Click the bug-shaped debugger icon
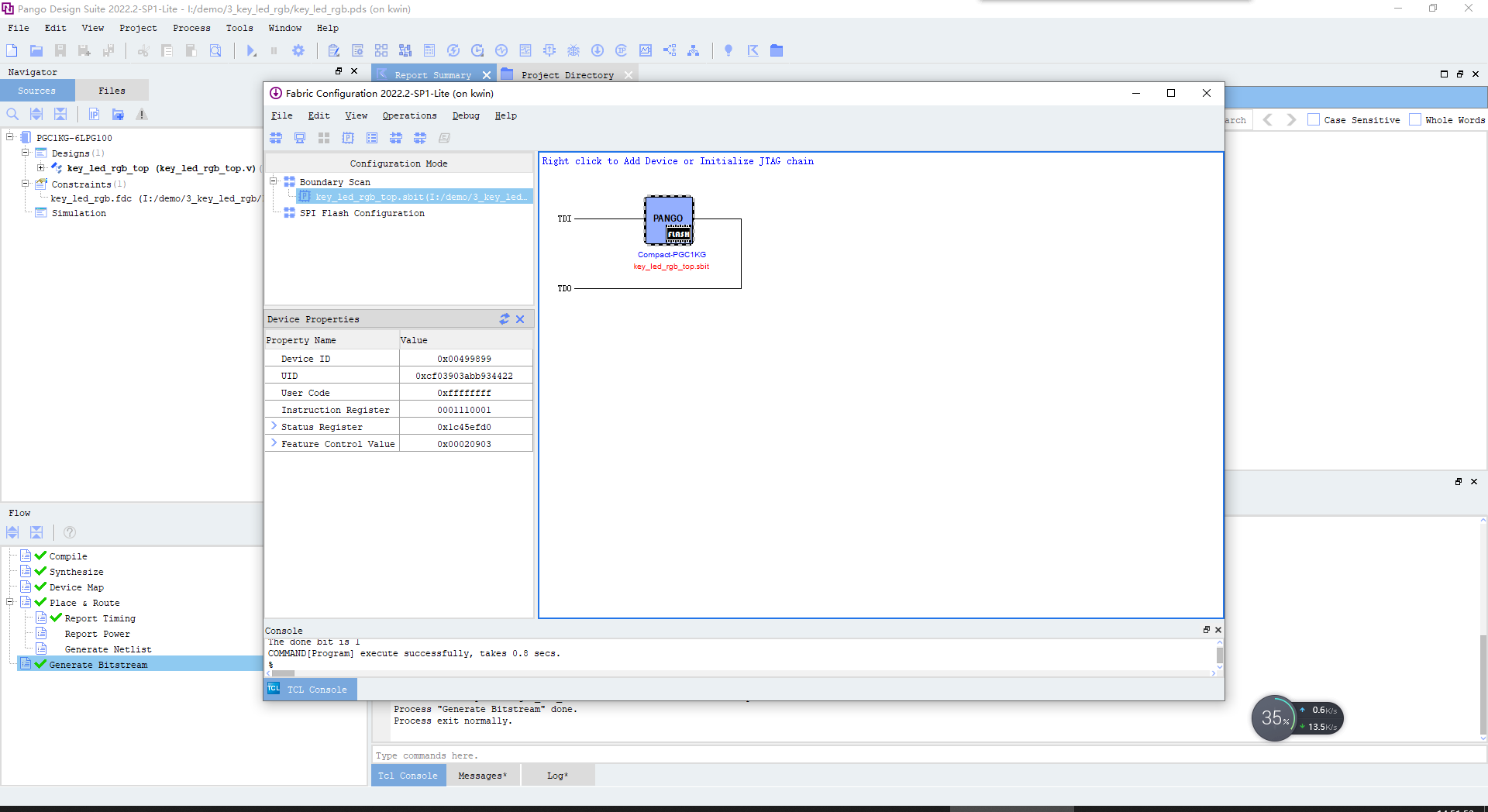1488x812 pixels. (x=573, y=50)
